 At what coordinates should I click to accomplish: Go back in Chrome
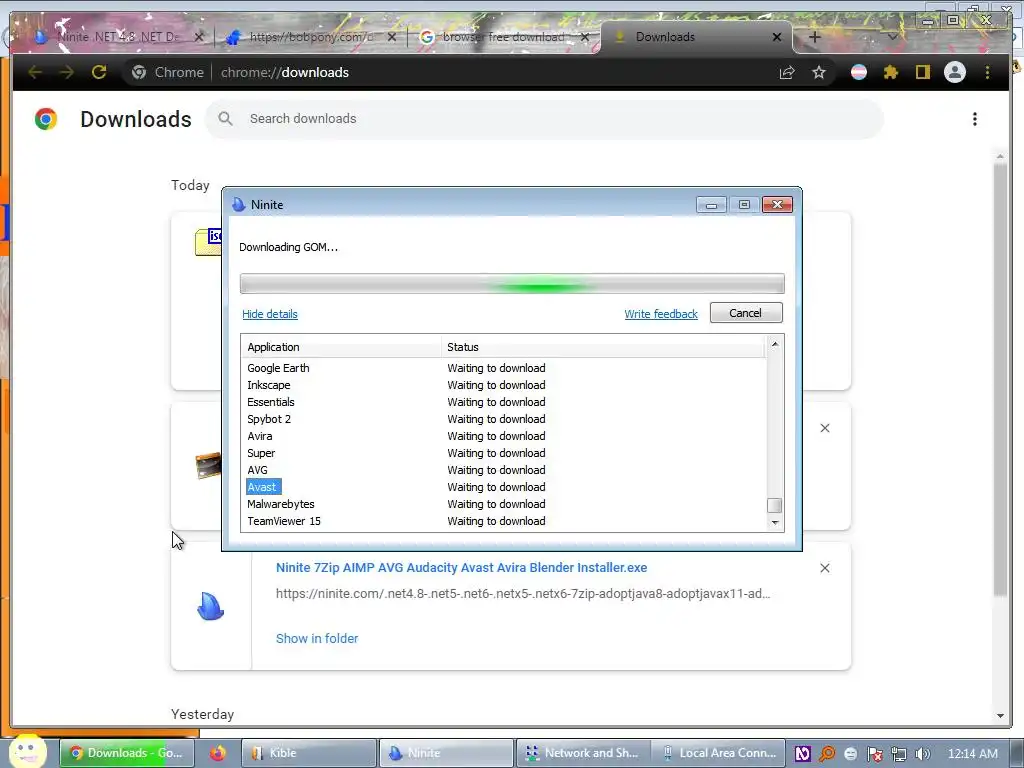35,72
